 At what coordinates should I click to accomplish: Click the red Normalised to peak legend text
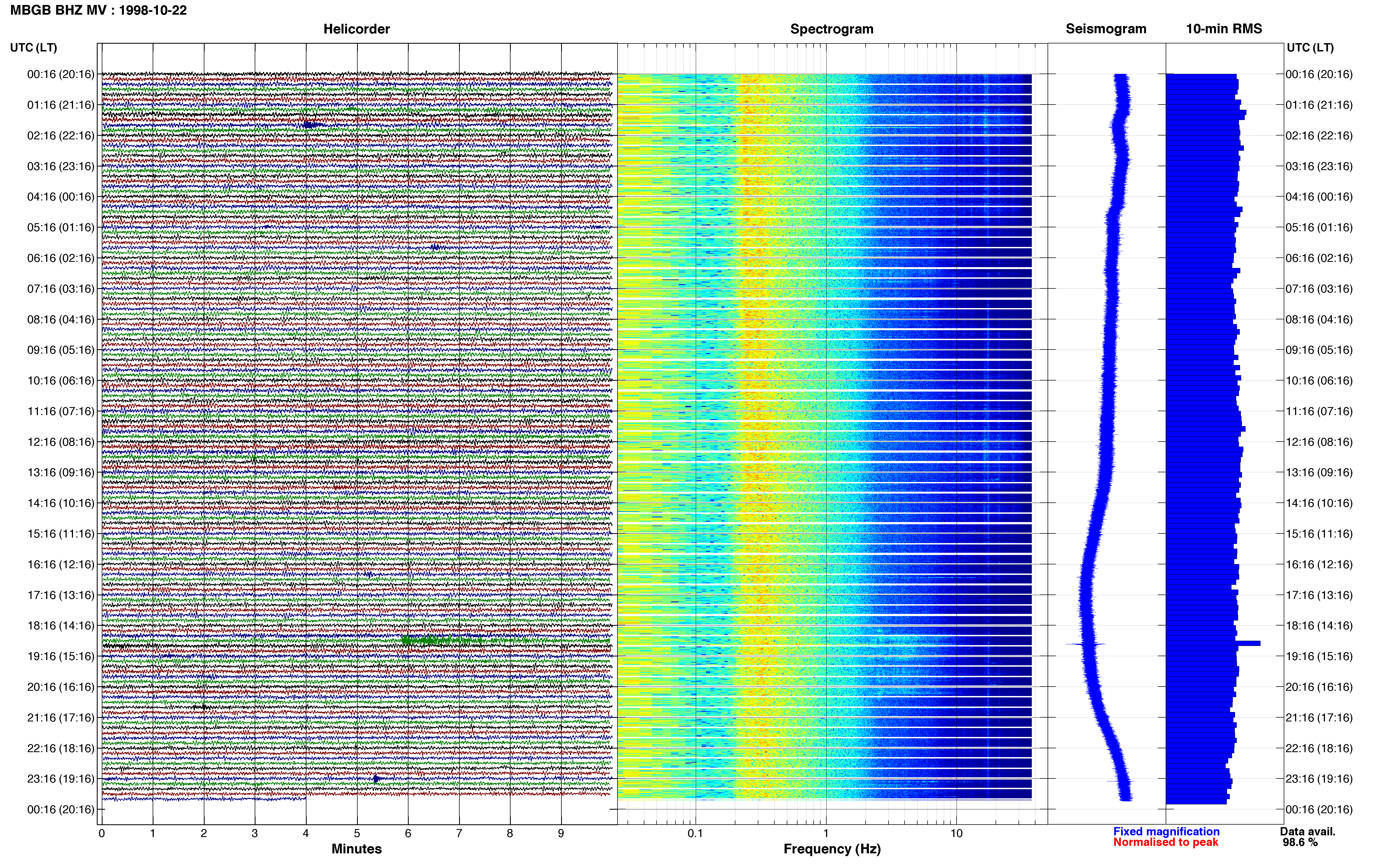tap(1165, 842)
